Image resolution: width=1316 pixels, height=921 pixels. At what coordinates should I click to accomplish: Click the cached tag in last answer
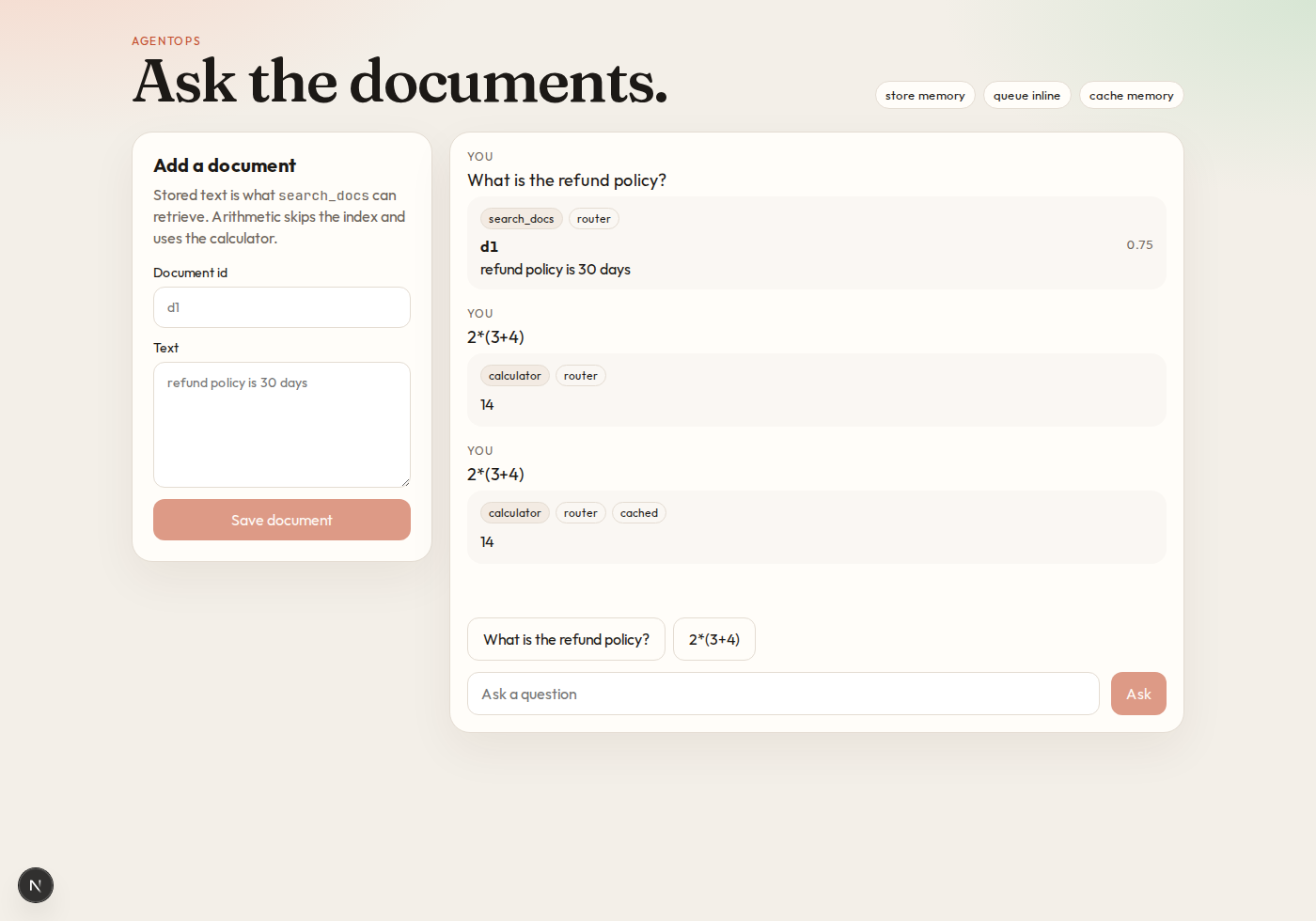(639, 513)
